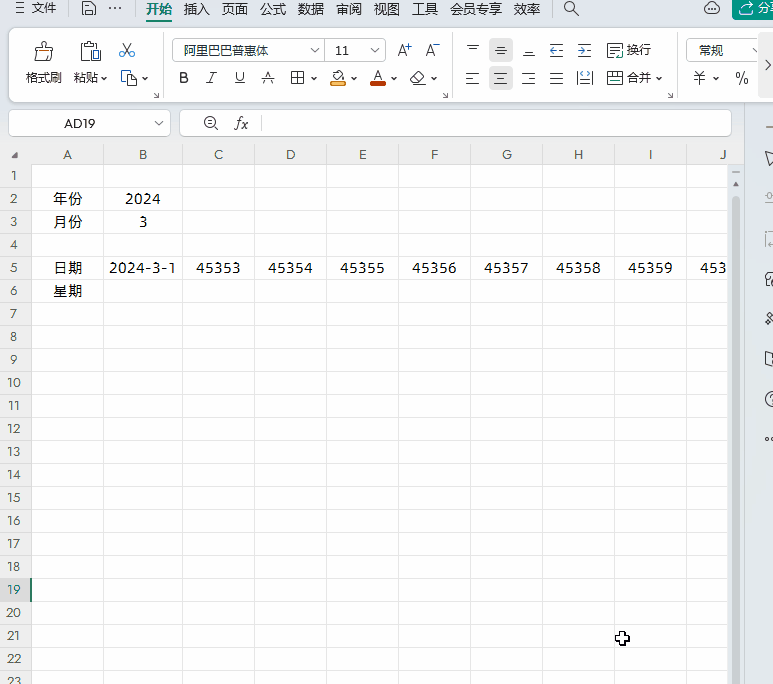Open the Borders dropdown arrow
Viewport: 773px width, 684px height.
tap(314, 78)
